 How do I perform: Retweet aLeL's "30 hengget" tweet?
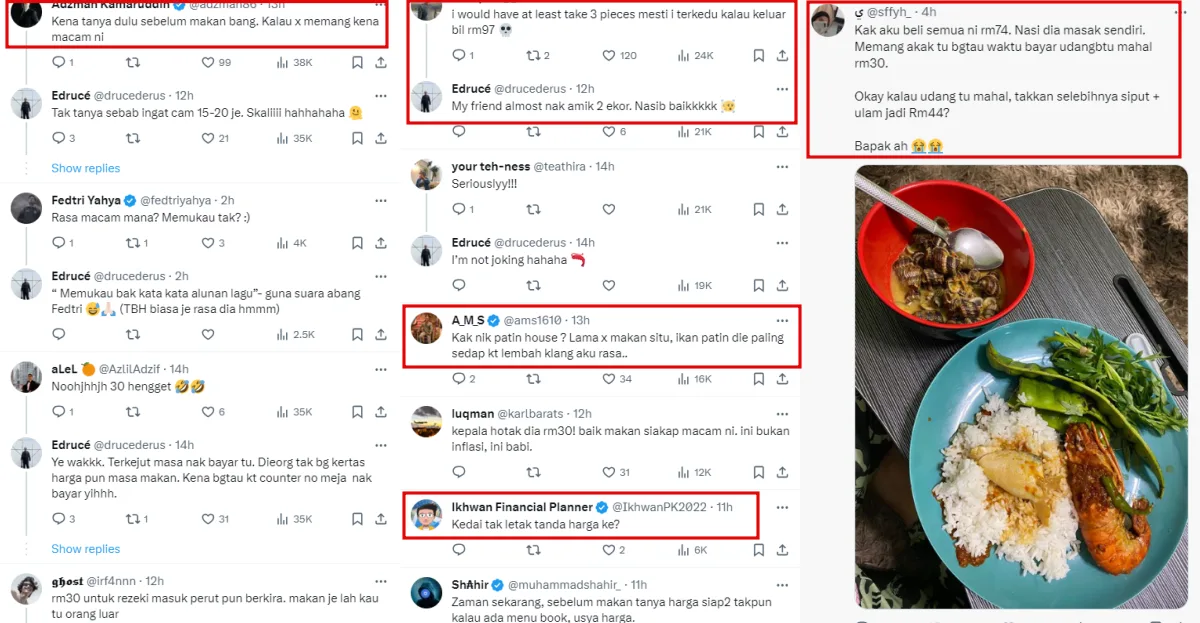pyautogui.click(x=132, y=412)
